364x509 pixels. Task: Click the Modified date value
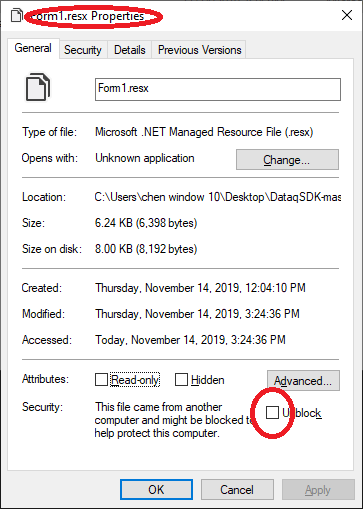[197, 314]
